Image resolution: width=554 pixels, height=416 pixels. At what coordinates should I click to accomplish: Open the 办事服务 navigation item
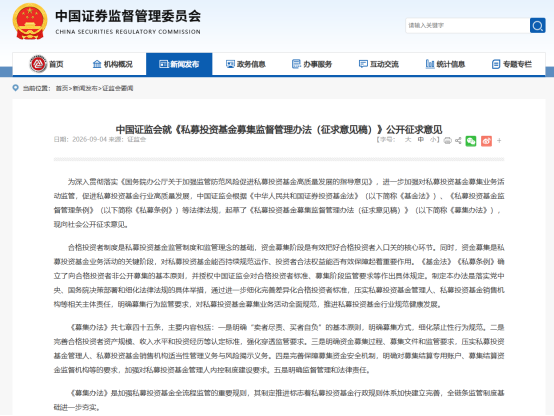(x=312, y=64)
